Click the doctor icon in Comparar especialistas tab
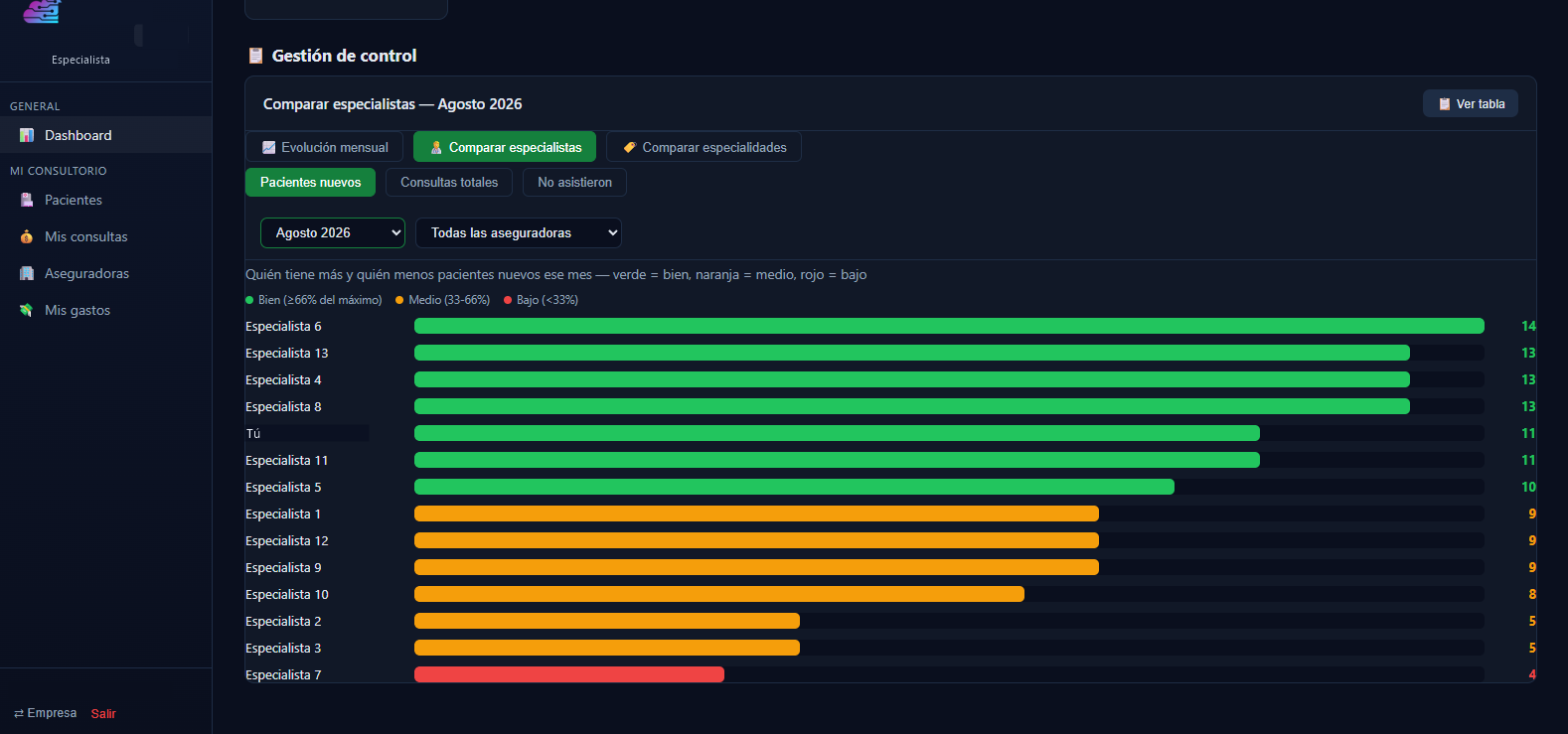Screen dimensions: 1568x734 [435, 147]
